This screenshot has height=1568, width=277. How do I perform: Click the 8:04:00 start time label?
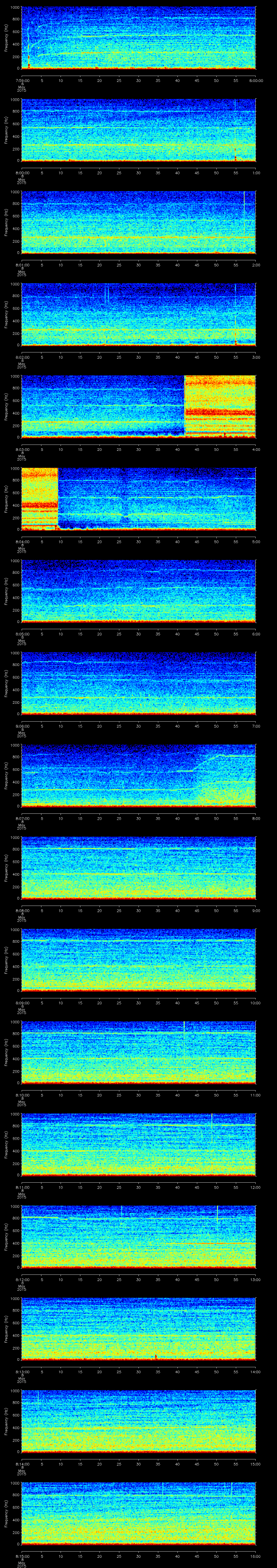(22, 542)
